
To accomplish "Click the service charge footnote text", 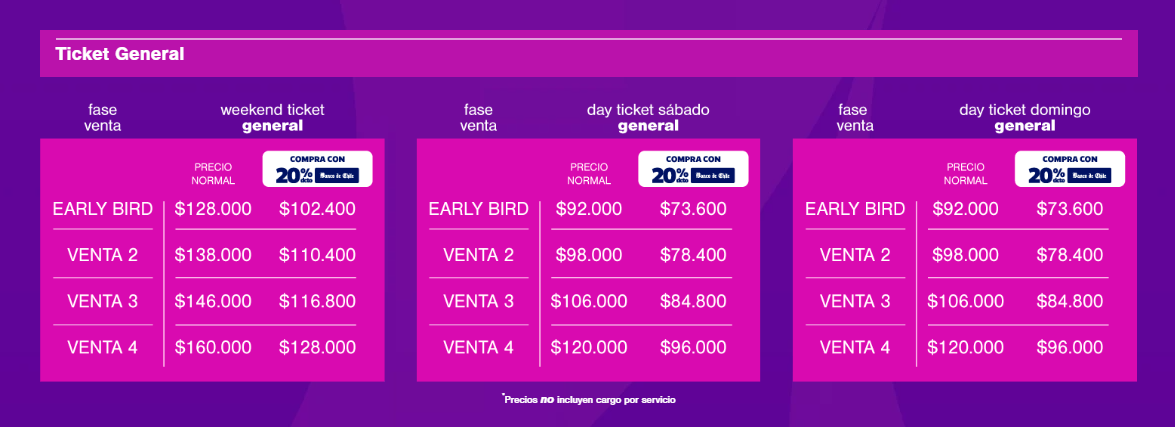I will click(x=589, y=400).
